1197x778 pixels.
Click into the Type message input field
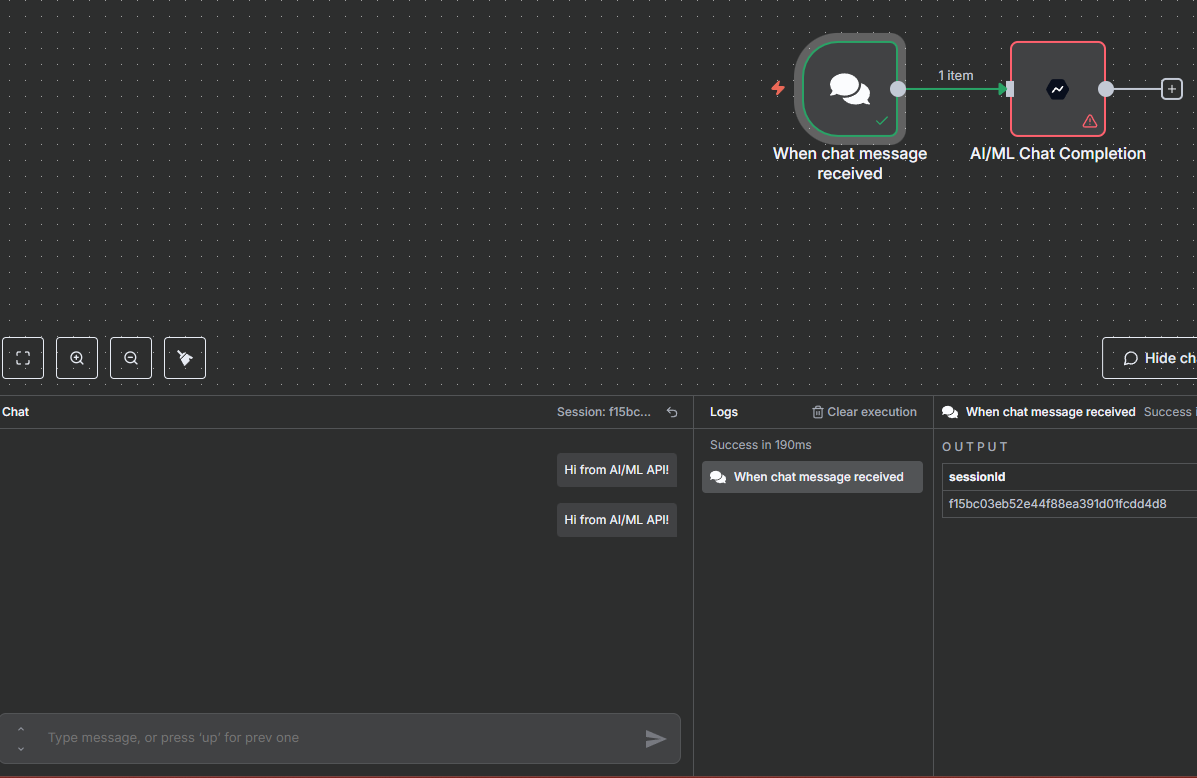click(x=340, y=738)
